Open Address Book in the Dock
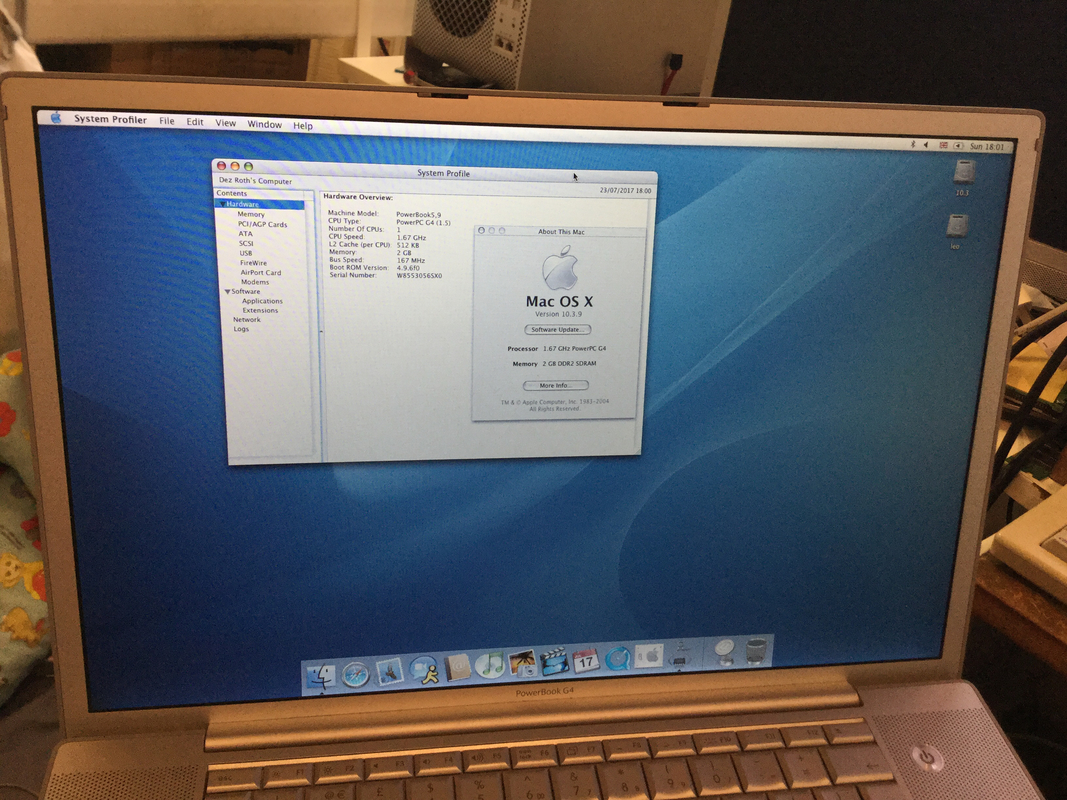The height and width of the screenshot is (800, 1067). click(x=457, y=667)
